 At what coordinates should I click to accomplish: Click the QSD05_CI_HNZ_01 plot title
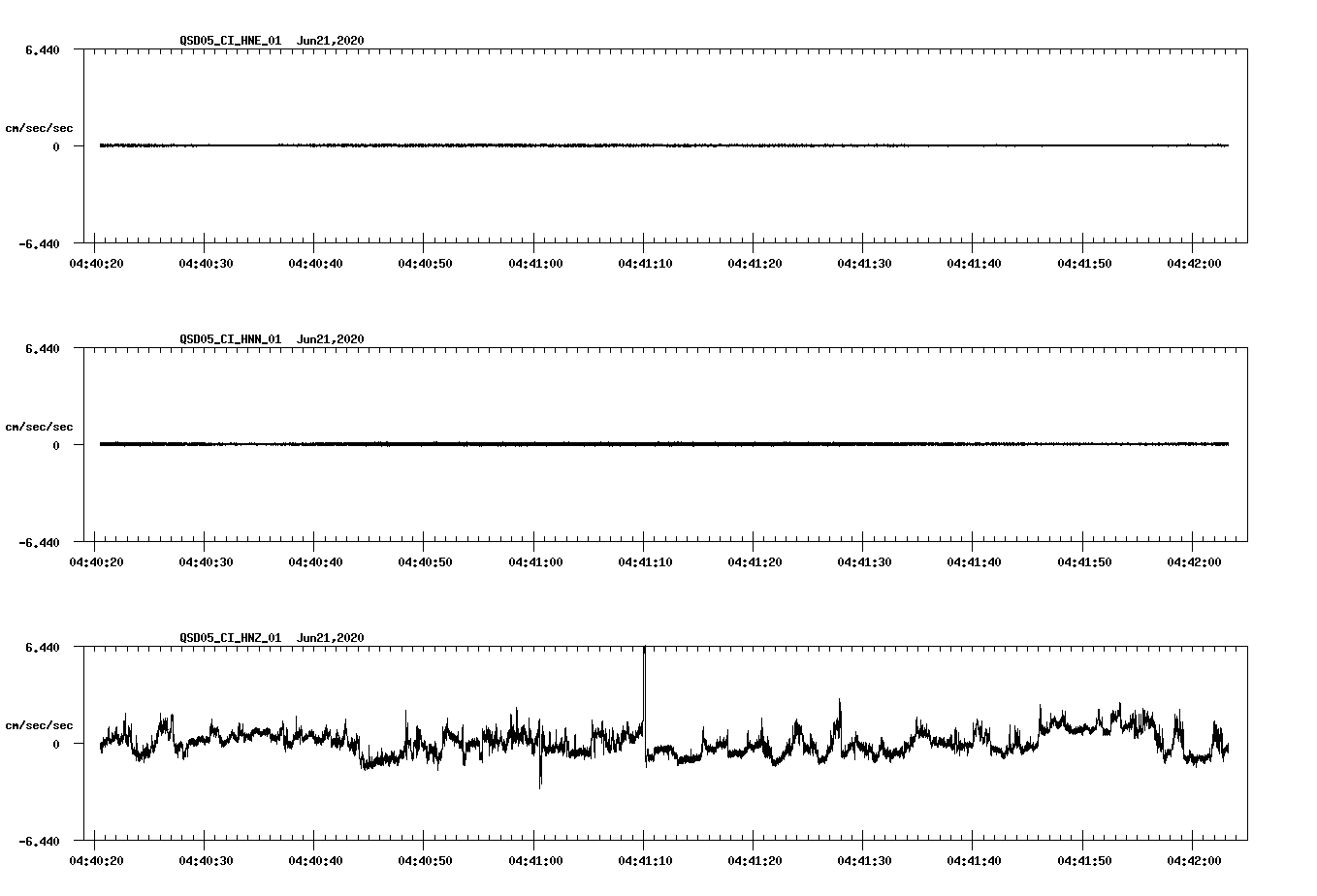(x=272, y=638)
